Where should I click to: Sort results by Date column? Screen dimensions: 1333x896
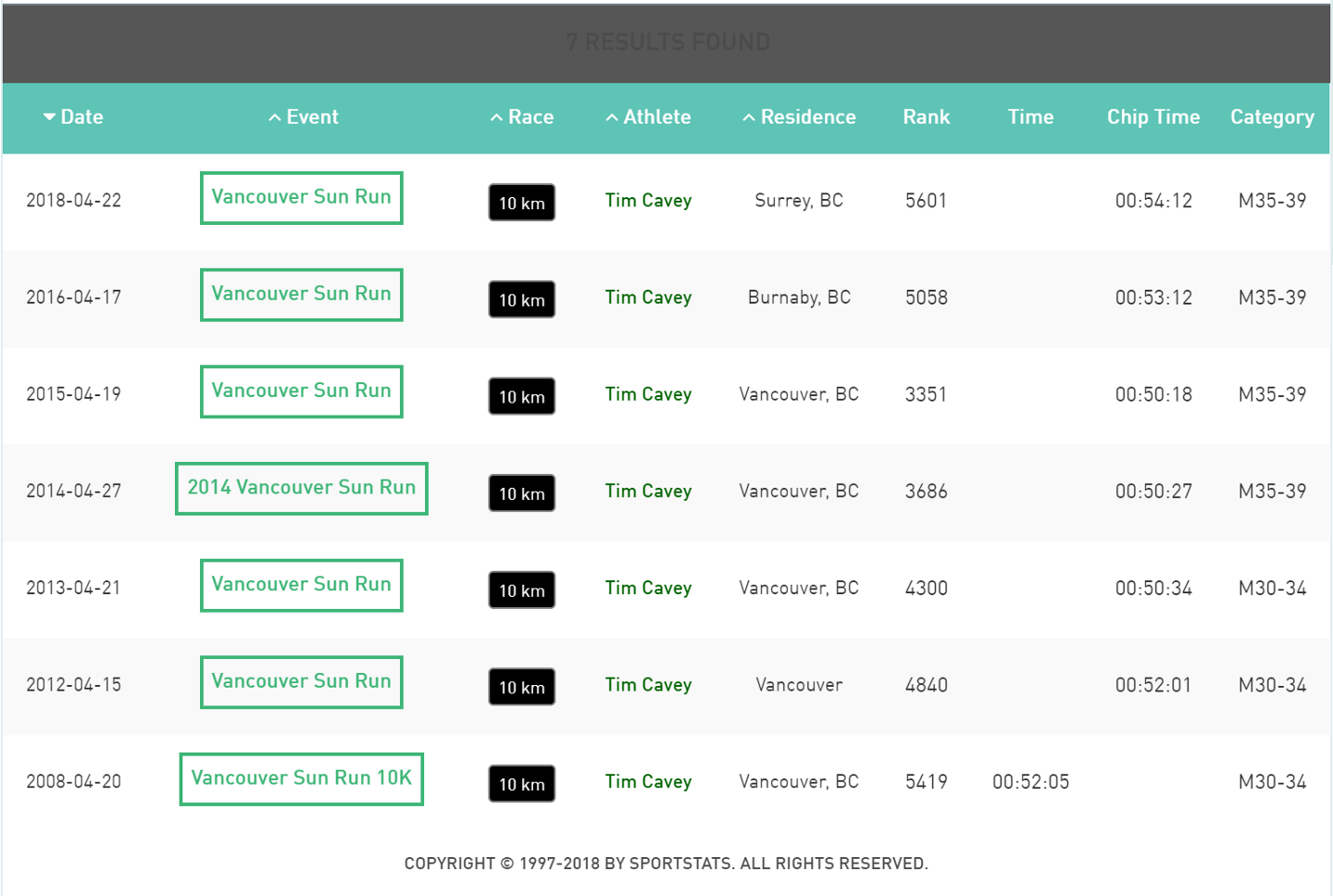click(73, 118)
